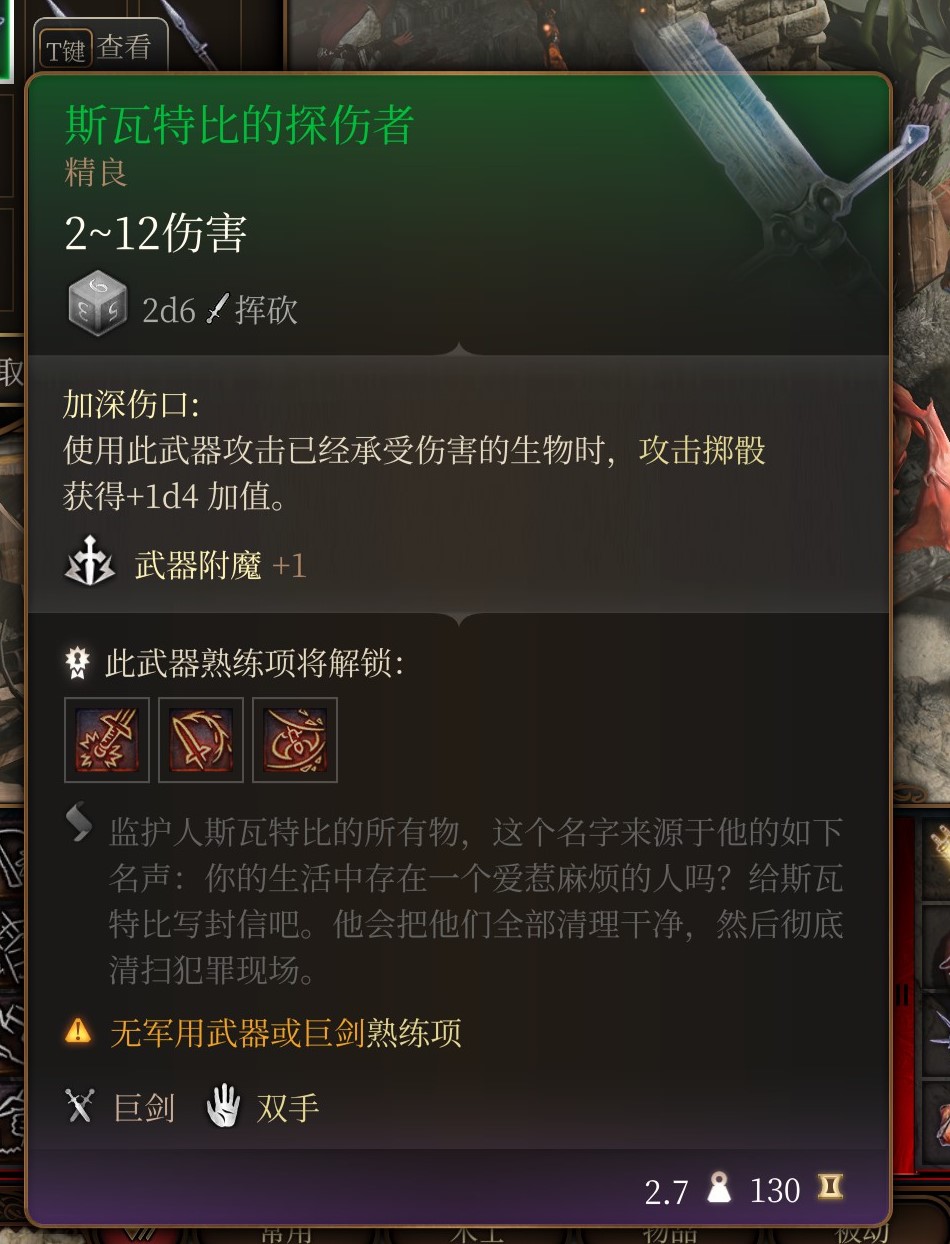
Task: Click the proficiency badge icon
Action: tap(78, 663)
